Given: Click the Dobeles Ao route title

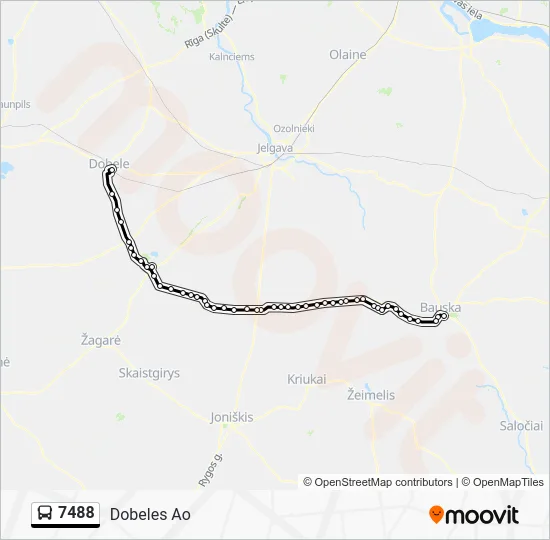Looking at the screenshot, I should 150,515.
